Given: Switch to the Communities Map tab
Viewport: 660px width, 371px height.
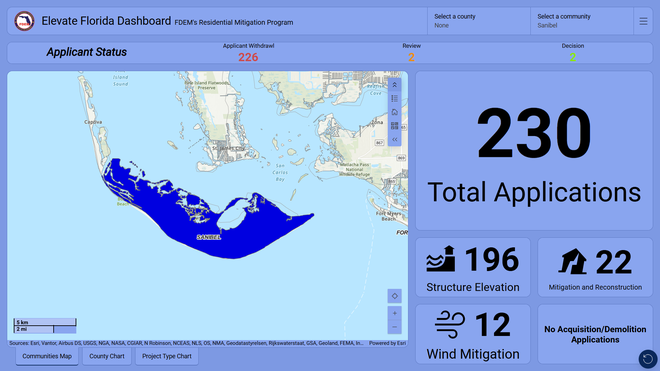Looking at the screenshot, I should 47,356.
